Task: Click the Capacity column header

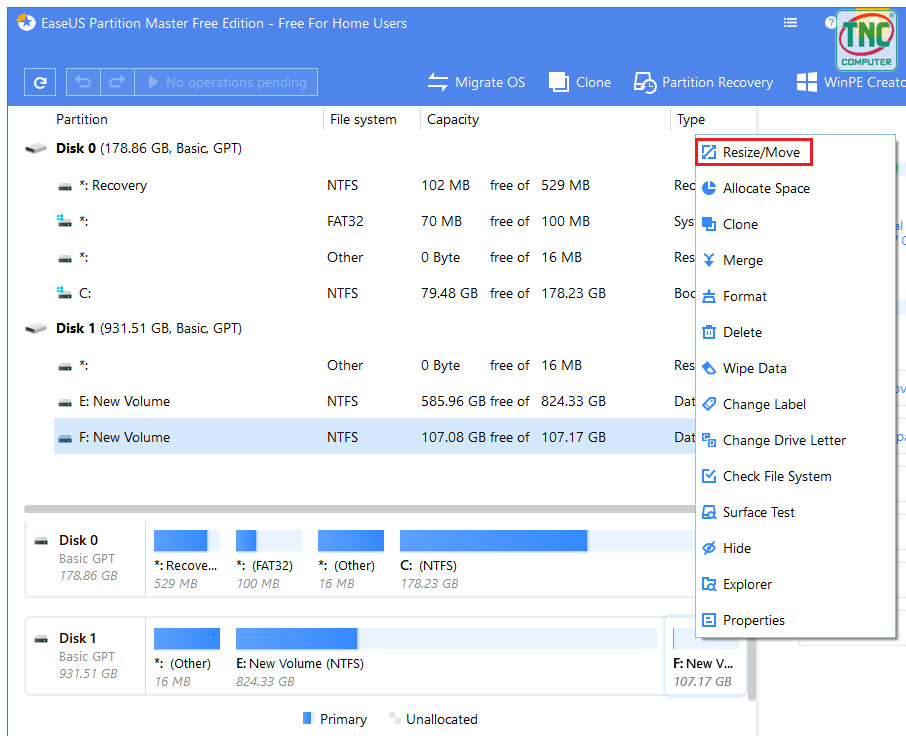Action: (x=452, y=119)
